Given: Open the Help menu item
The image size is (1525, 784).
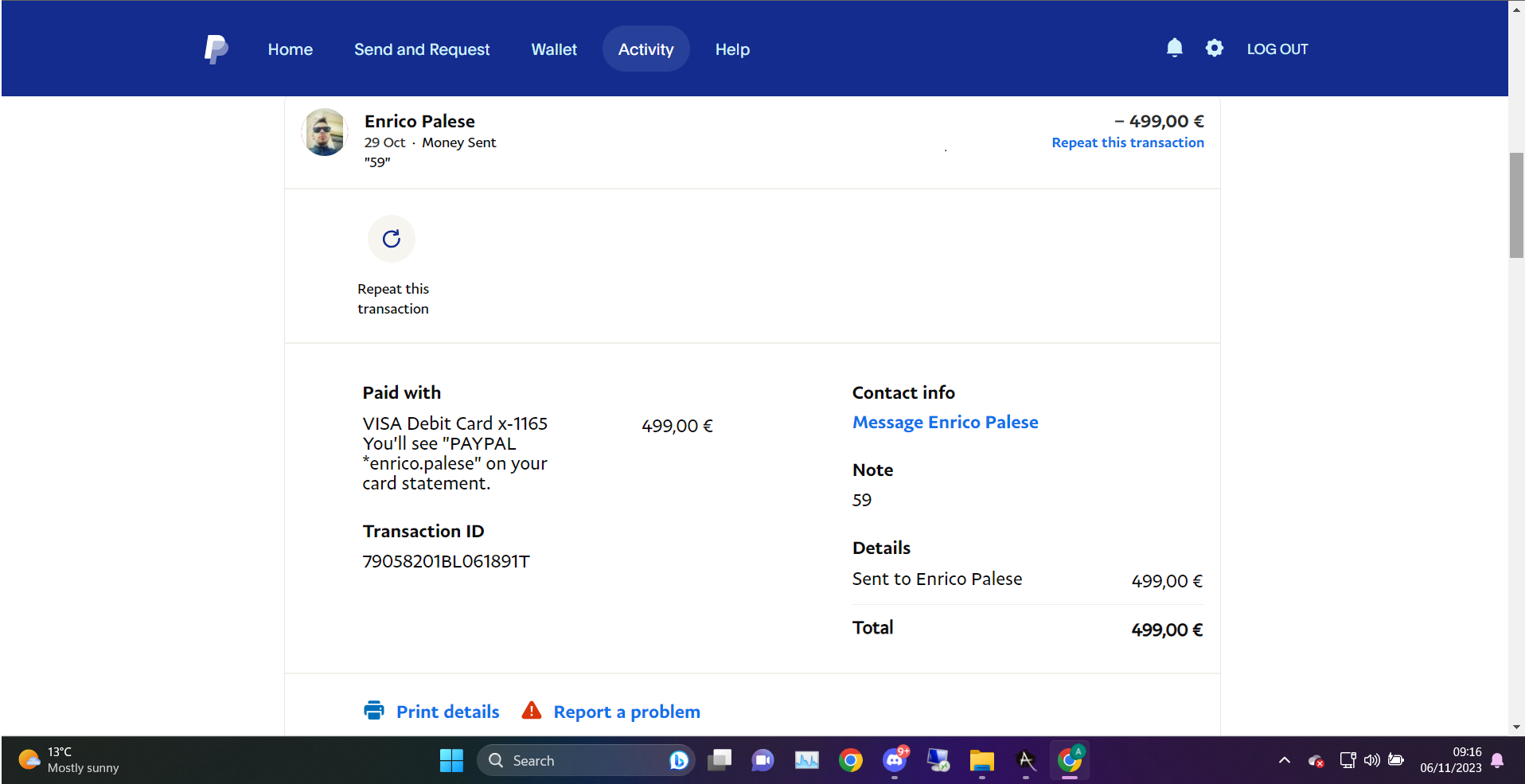Looking at the screenshot, I should click(732, 49).
